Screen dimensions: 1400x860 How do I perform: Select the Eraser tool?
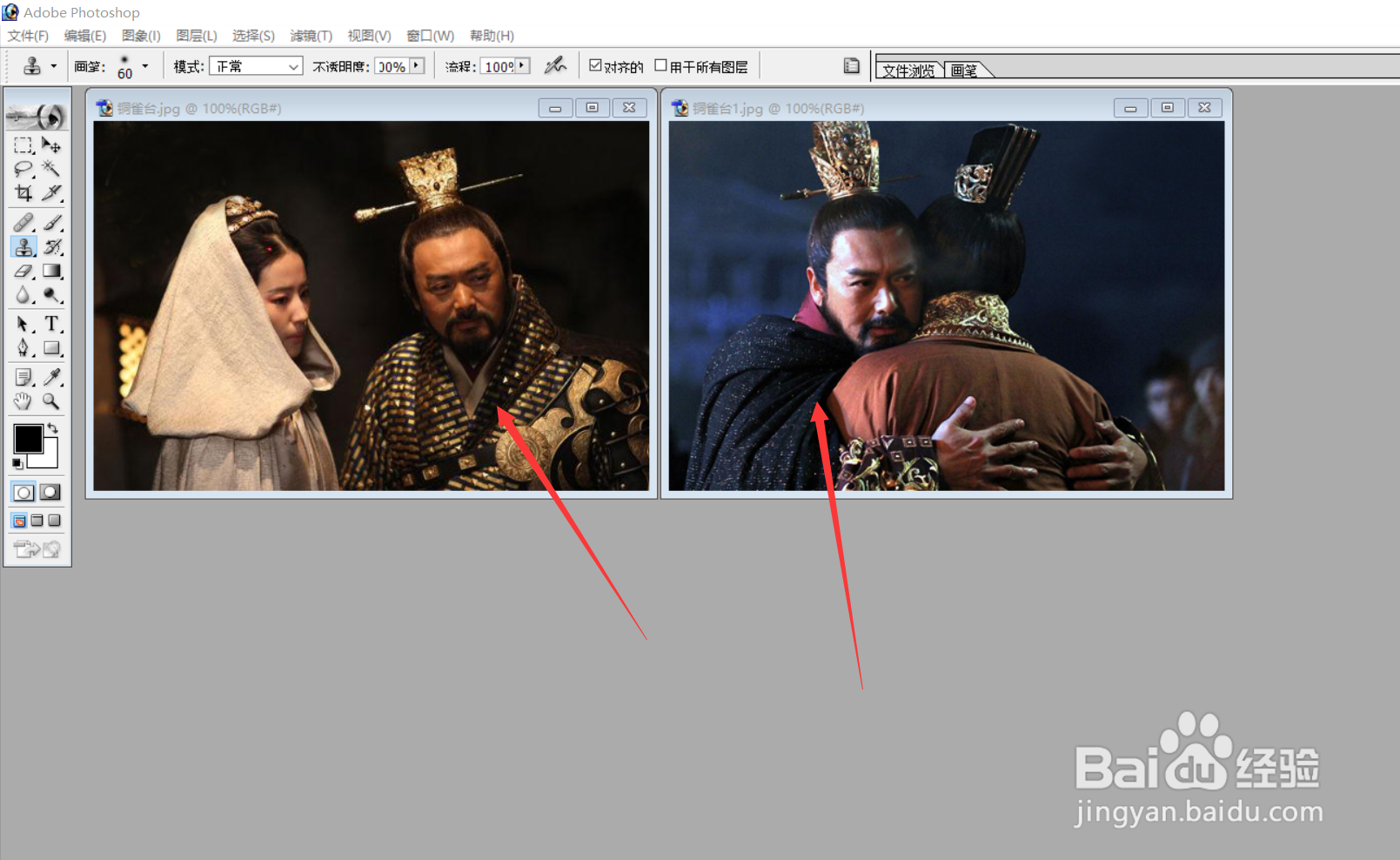23,271
